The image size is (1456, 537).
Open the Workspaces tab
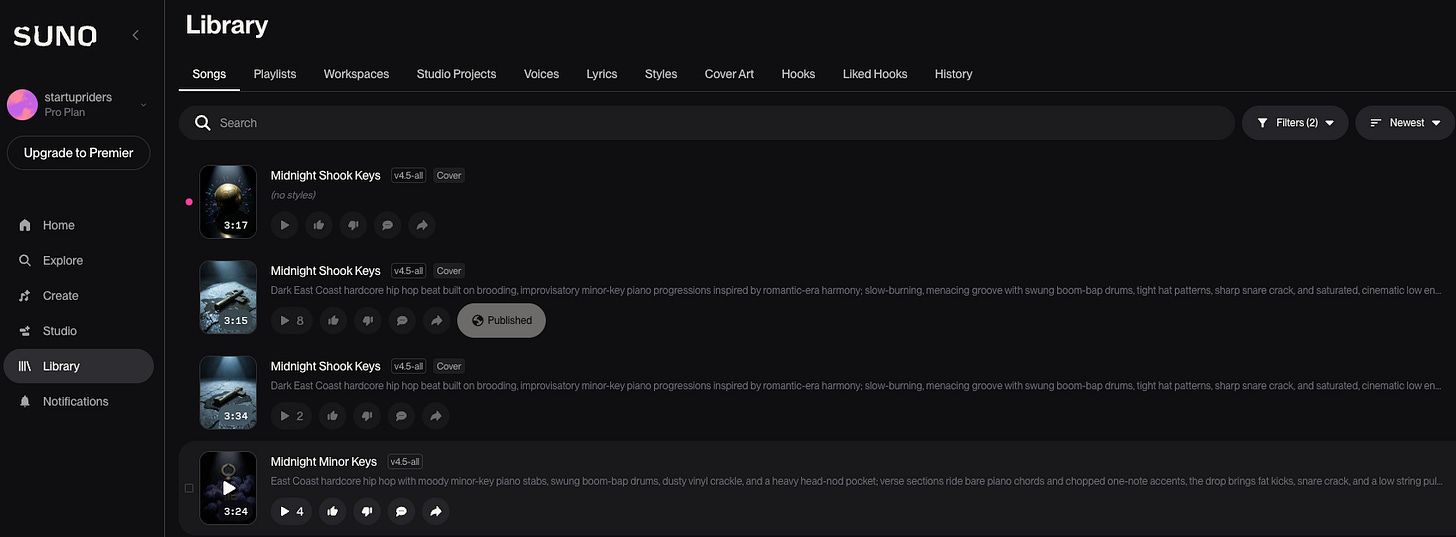pyautogui.click(x=356, y=74)
